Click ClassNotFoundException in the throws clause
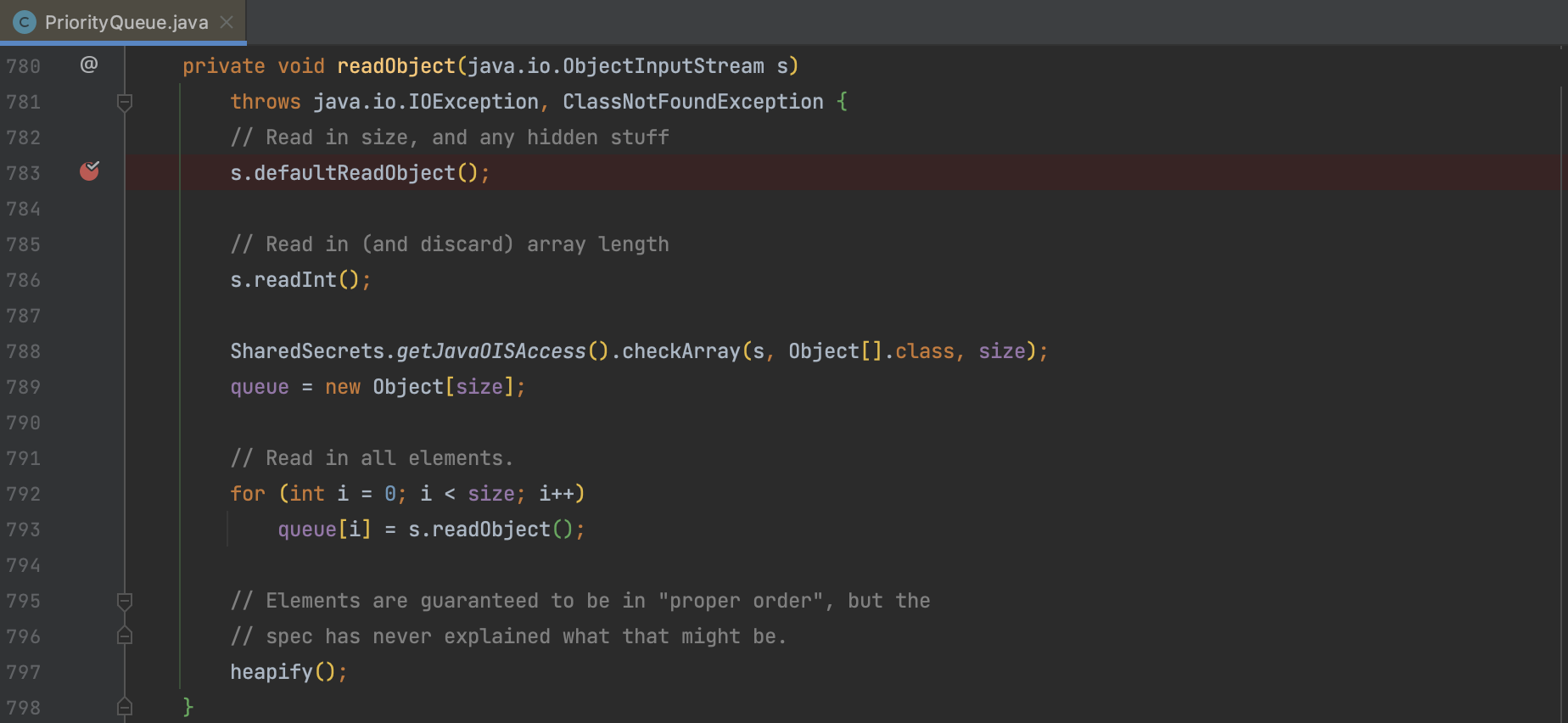The height and width of the screenshot is (723, 1568). pyautogui.click(x=693, y=102)
